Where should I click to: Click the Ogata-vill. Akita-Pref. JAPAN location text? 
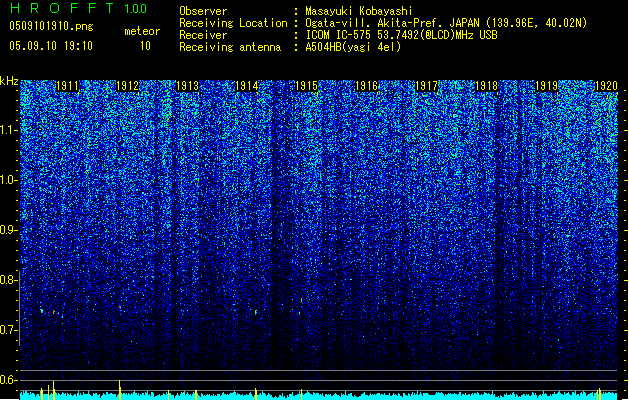(x=446, y=23)
